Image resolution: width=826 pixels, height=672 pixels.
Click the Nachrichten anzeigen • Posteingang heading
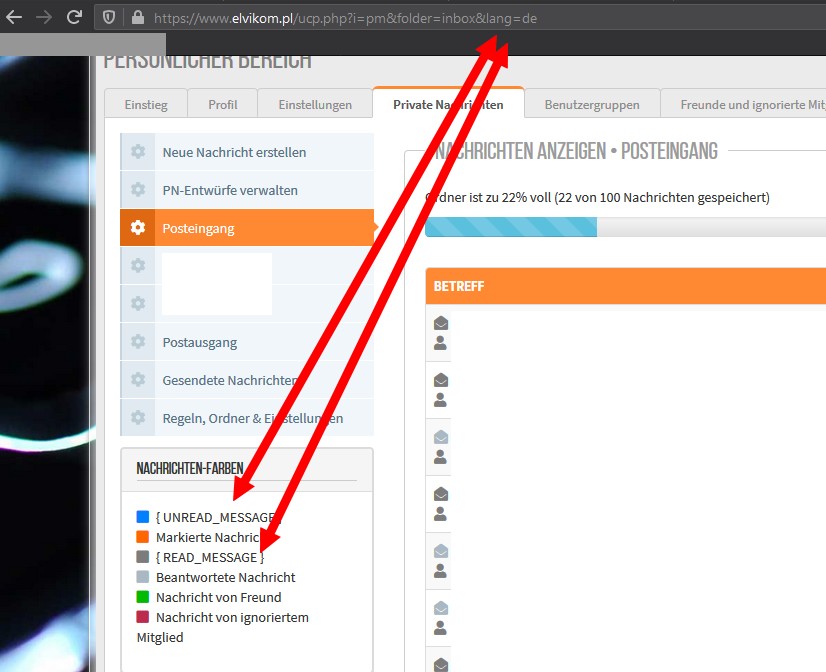pyautogui.click(x=576, y=151)
